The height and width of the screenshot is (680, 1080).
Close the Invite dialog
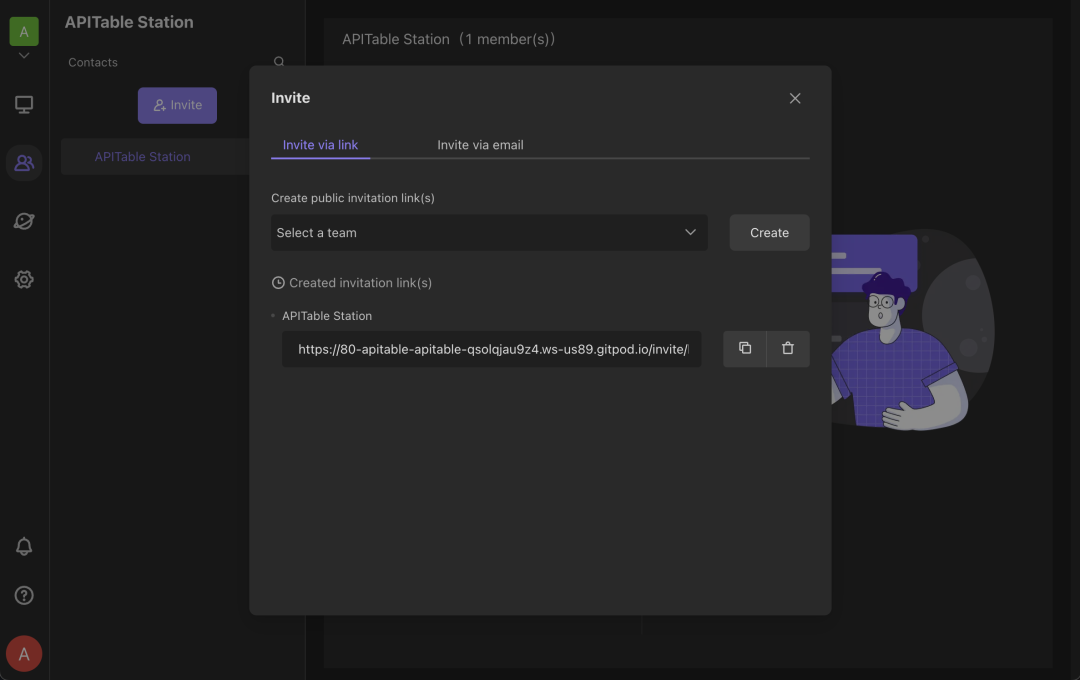(795, 99)
